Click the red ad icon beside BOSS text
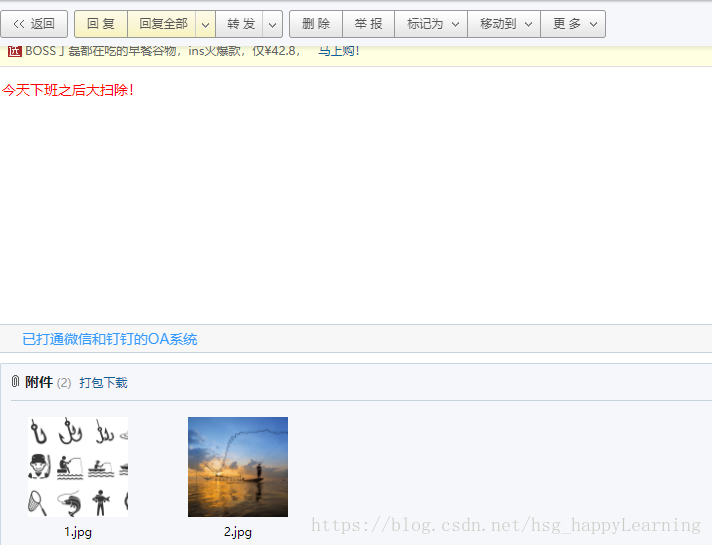This screenshot has width=712, height=545. coord(15,51)
